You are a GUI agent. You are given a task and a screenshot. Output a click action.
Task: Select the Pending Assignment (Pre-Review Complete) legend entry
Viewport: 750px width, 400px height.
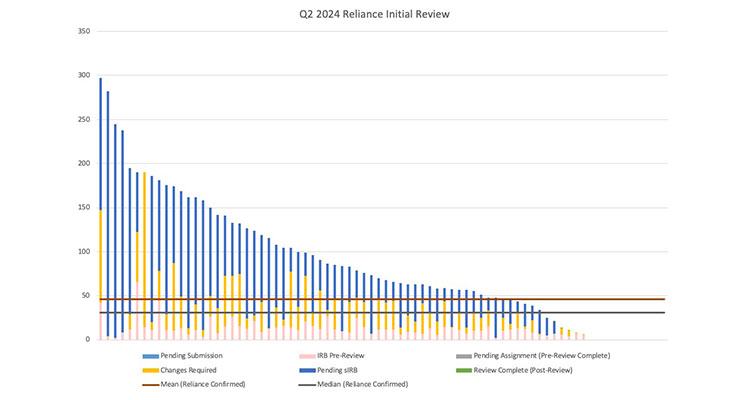coord(541,356)
